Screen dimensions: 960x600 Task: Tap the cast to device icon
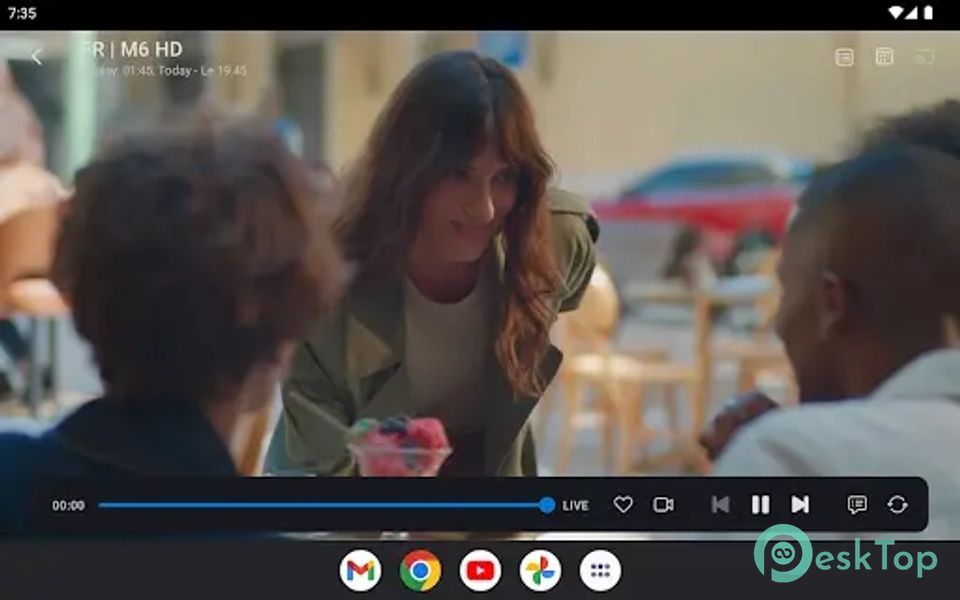pyautogui.click(x=924, y=58)
